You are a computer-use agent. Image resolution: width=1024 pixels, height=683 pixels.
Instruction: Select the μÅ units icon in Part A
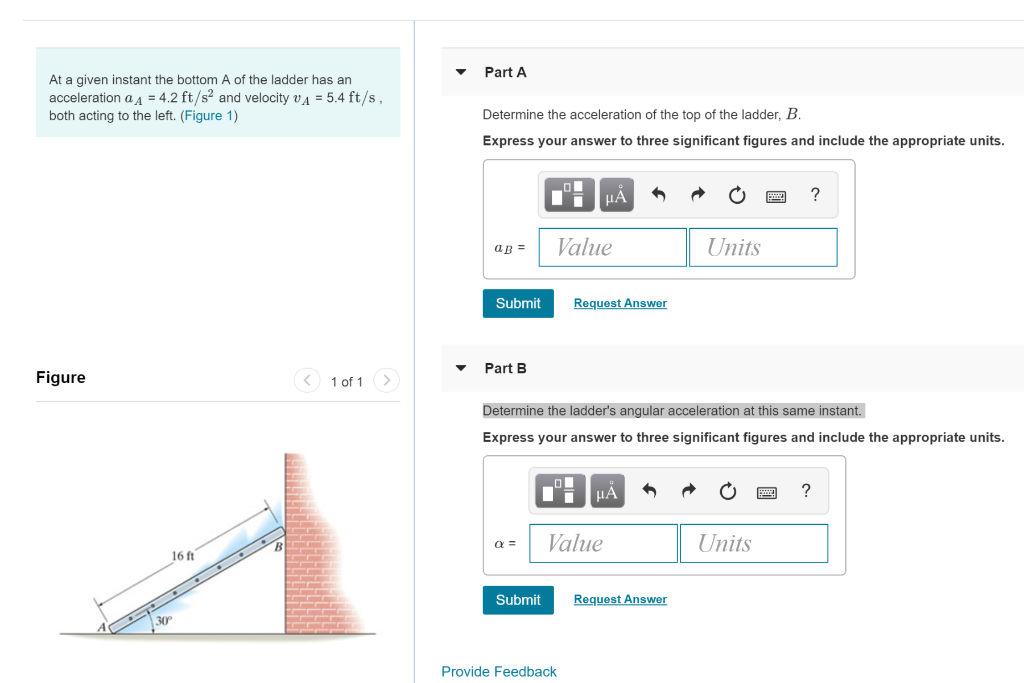(x=615, y=195)
